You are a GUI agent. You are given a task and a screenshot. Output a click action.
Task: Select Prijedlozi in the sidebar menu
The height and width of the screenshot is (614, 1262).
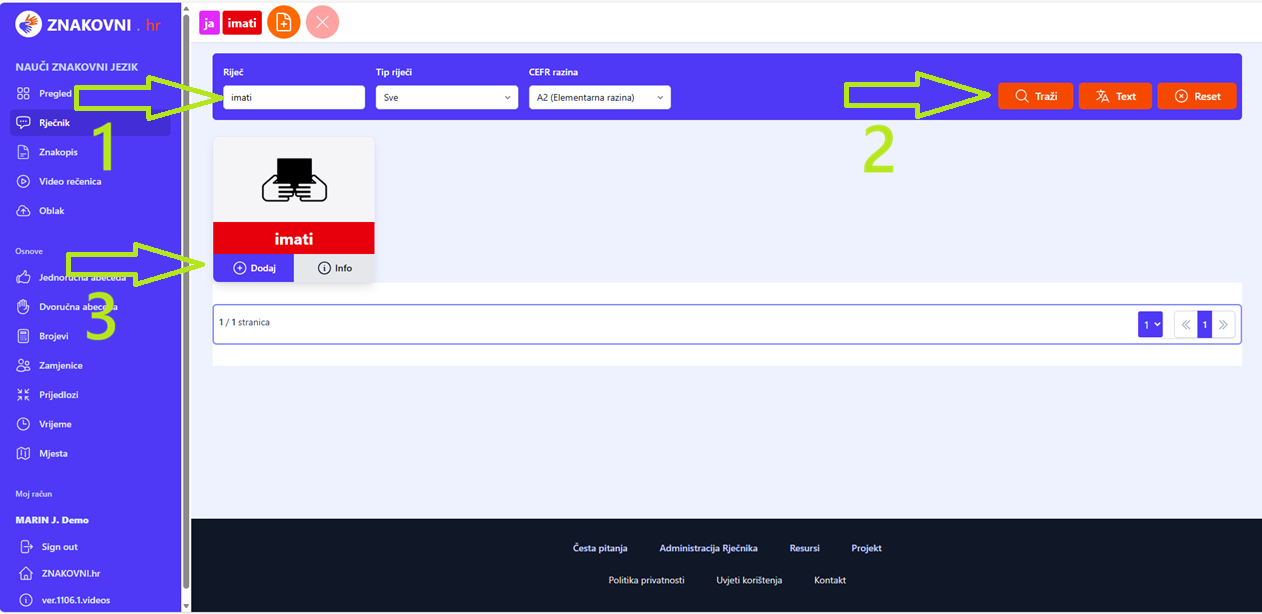point(58,395)
